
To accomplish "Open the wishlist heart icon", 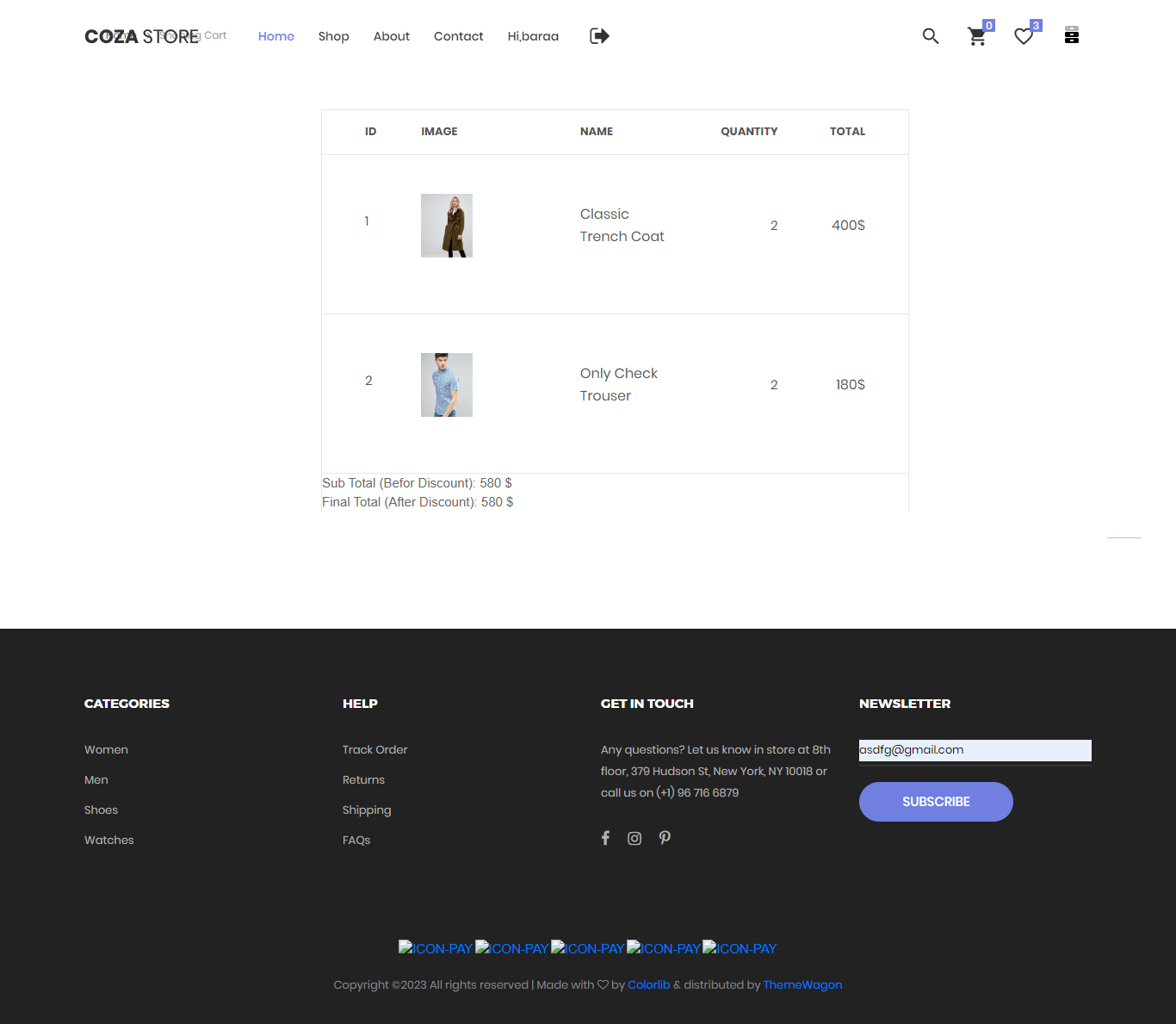I will tap(1024, 36).
